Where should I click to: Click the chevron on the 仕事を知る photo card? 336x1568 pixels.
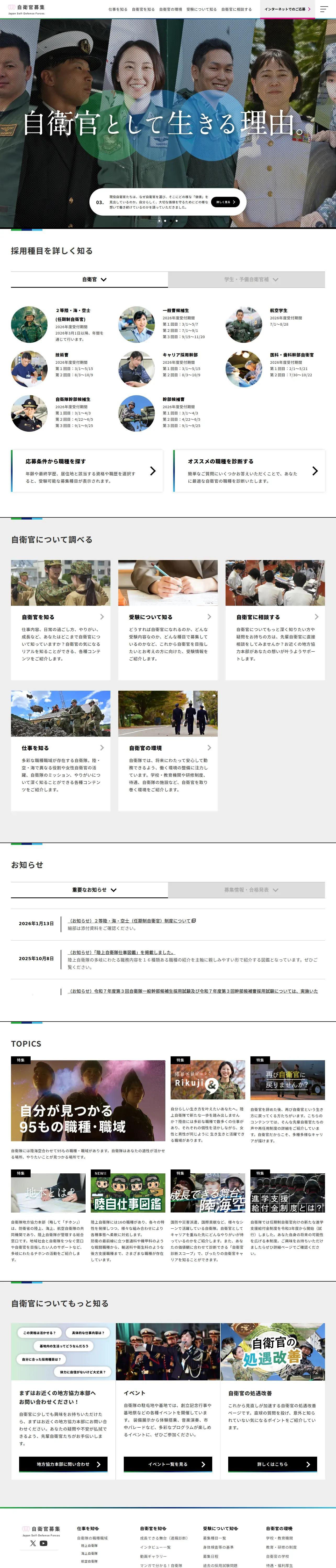(102, 747)
